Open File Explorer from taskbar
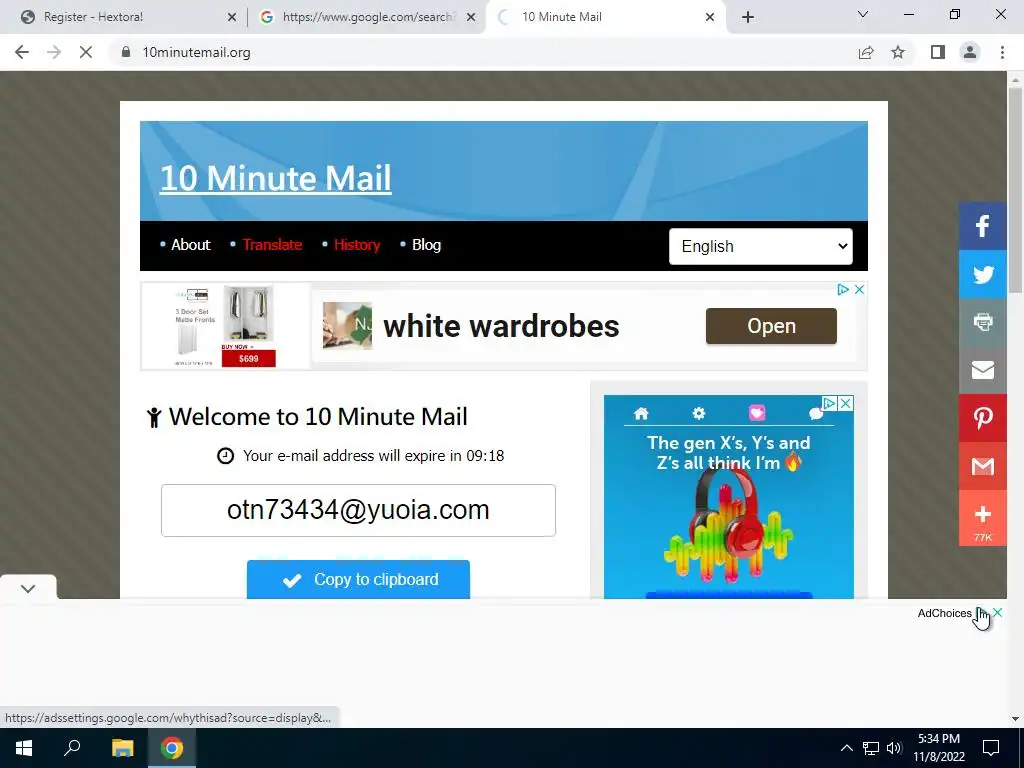Screen dimensions: 1024x768 [x=122, y=748]
